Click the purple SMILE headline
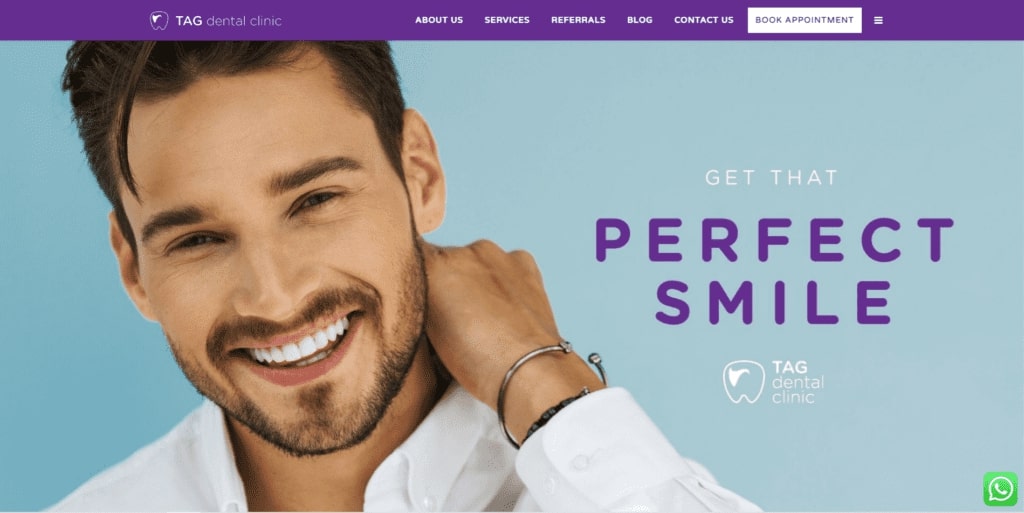 [x=774, y=302]
